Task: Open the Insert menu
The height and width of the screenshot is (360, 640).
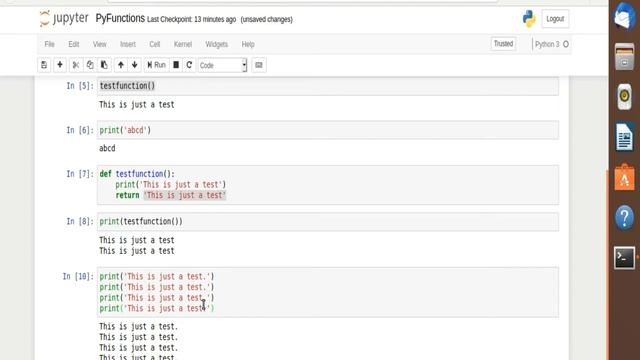Action: 128,44
